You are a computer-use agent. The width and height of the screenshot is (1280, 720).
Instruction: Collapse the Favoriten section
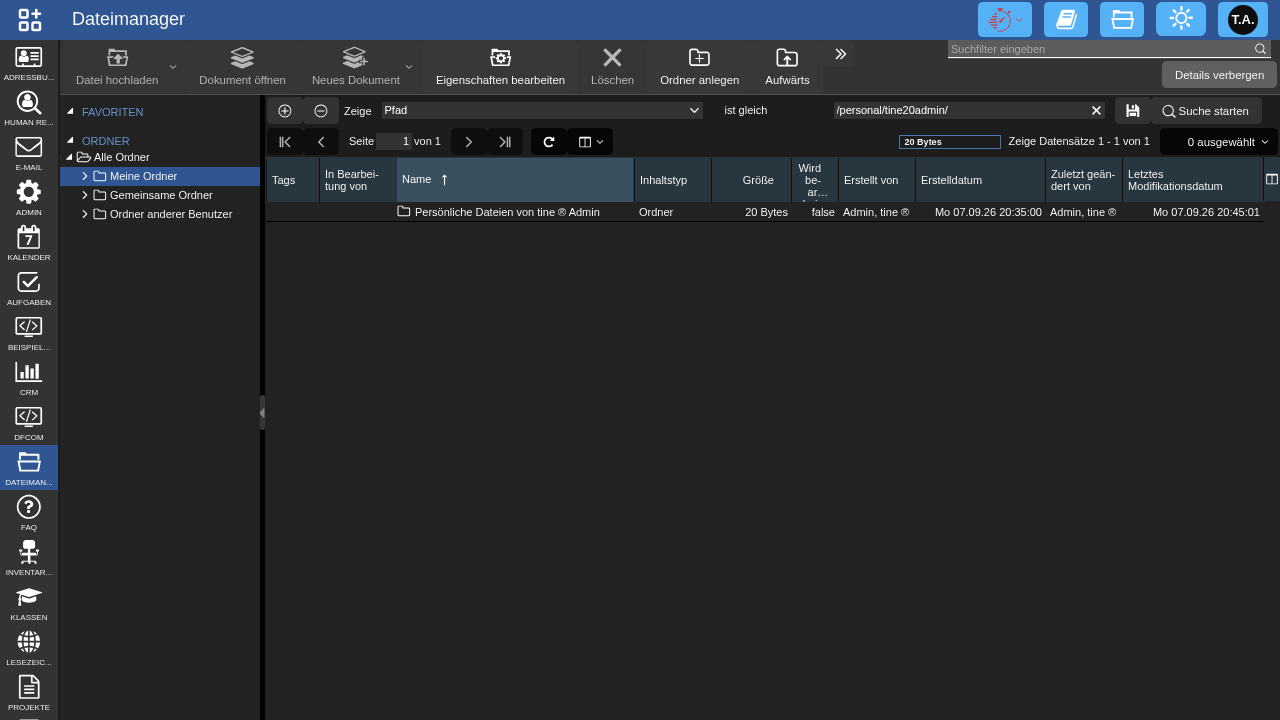pyautogui.click(x=70, y=111)
